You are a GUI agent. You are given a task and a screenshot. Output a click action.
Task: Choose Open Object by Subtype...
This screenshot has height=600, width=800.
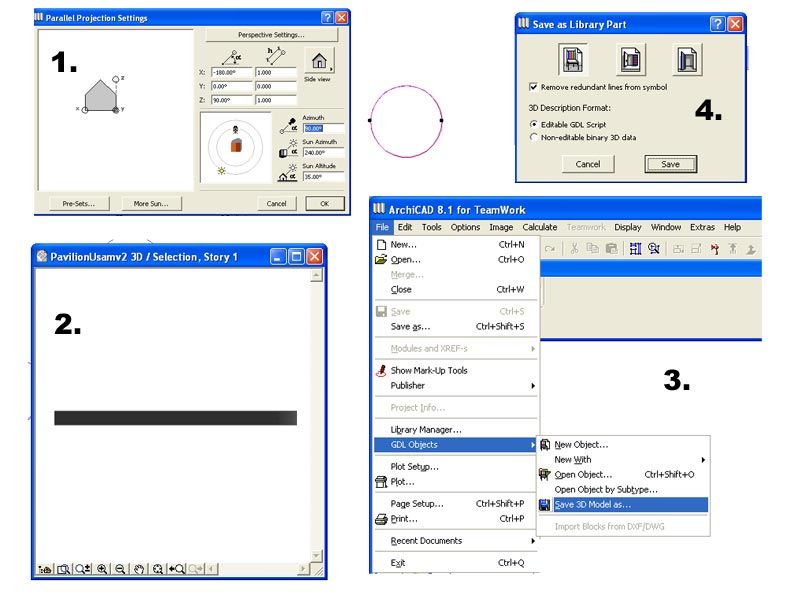[x=623, y=489]
